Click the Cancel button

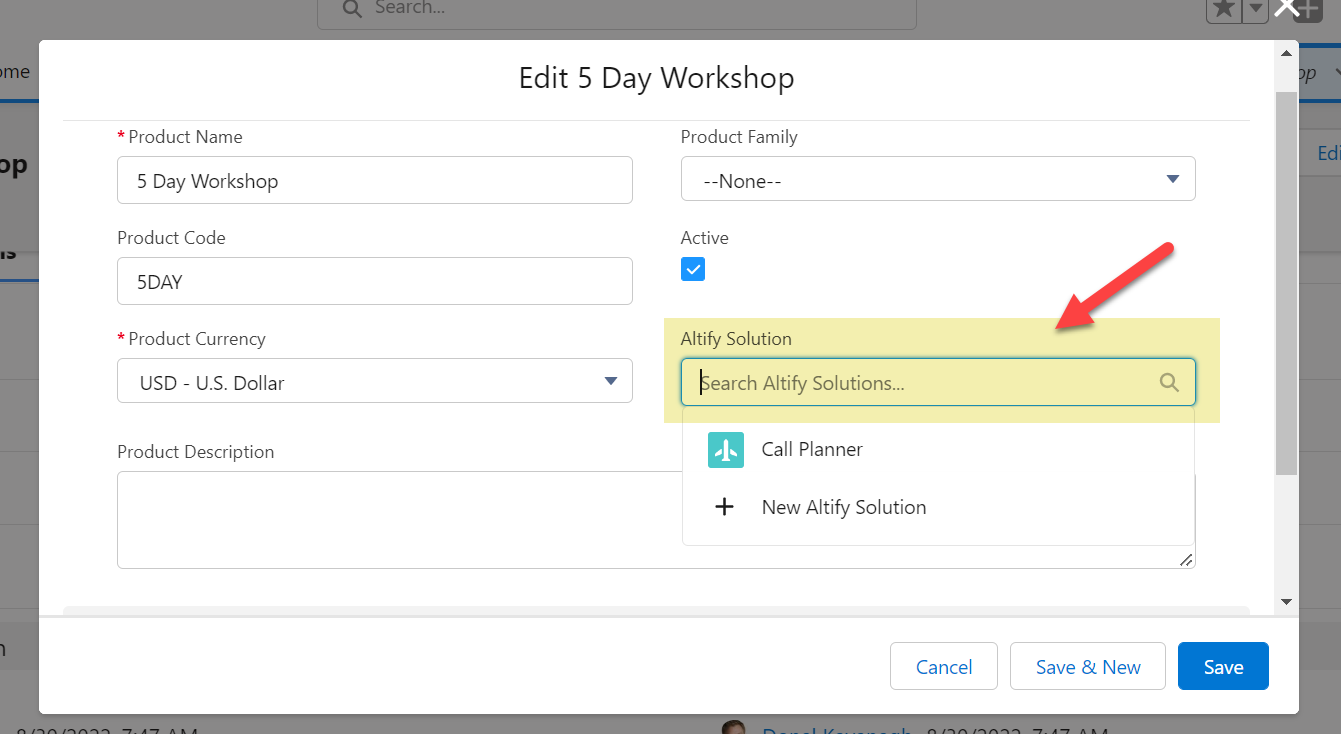[x=944, y=667]
